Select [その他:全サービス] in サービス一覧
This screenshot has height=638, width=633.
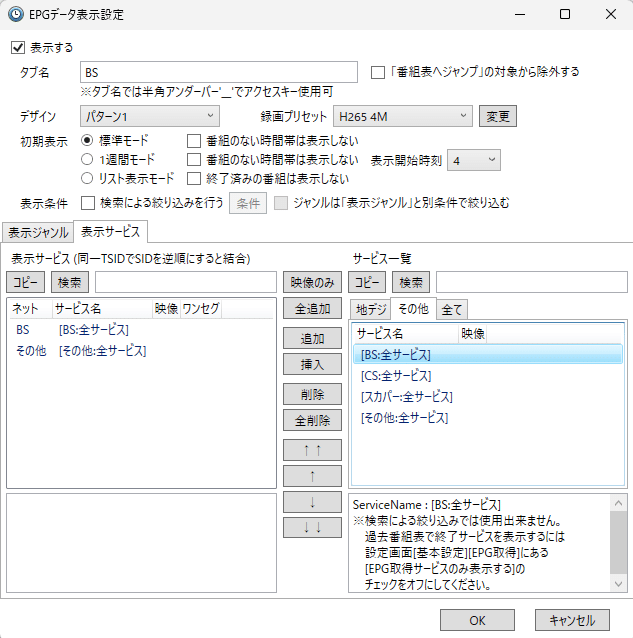[x=488, y=417]
